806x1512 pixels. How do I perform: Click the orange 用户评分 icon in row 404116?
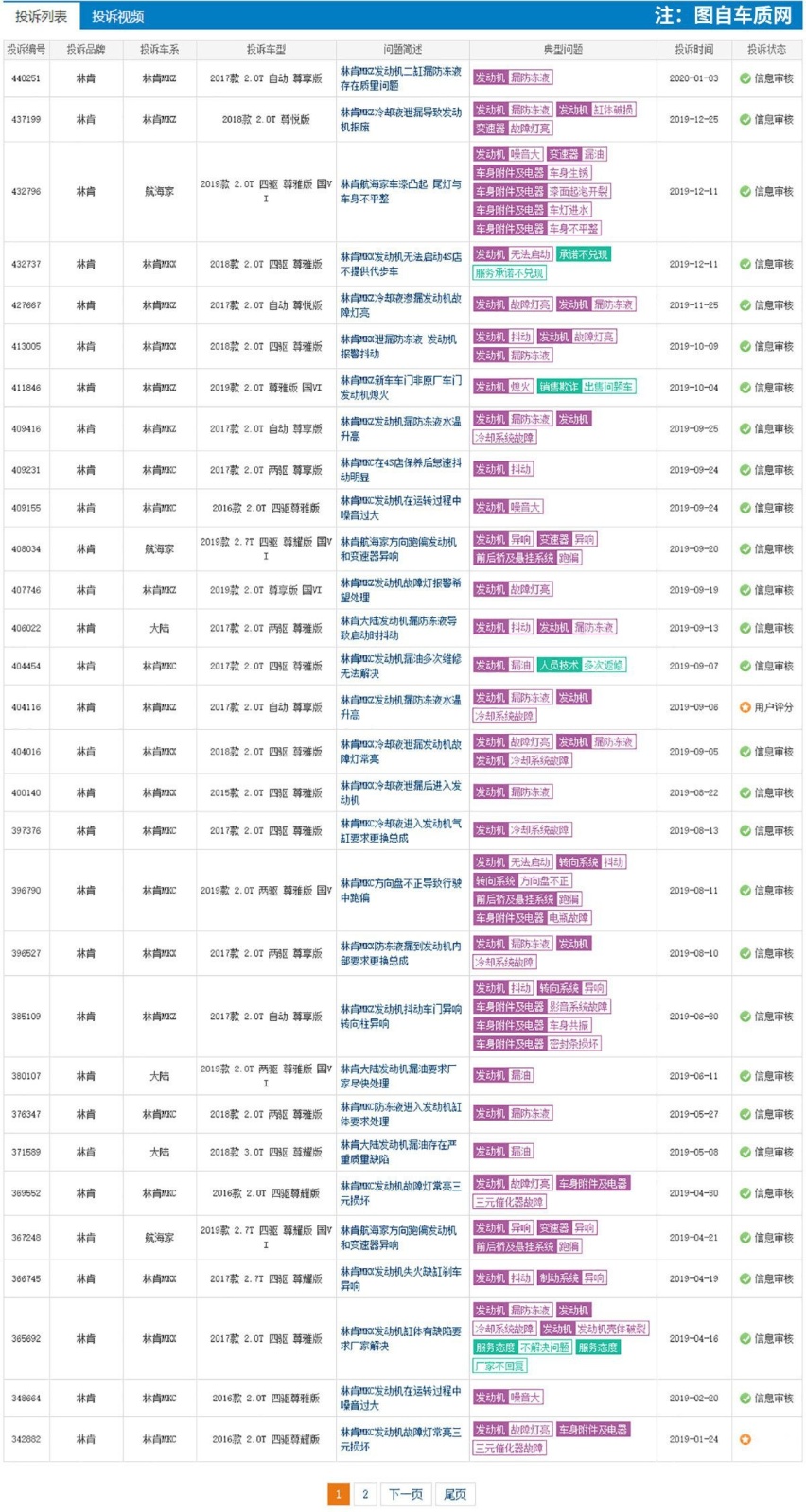(745, 707)
